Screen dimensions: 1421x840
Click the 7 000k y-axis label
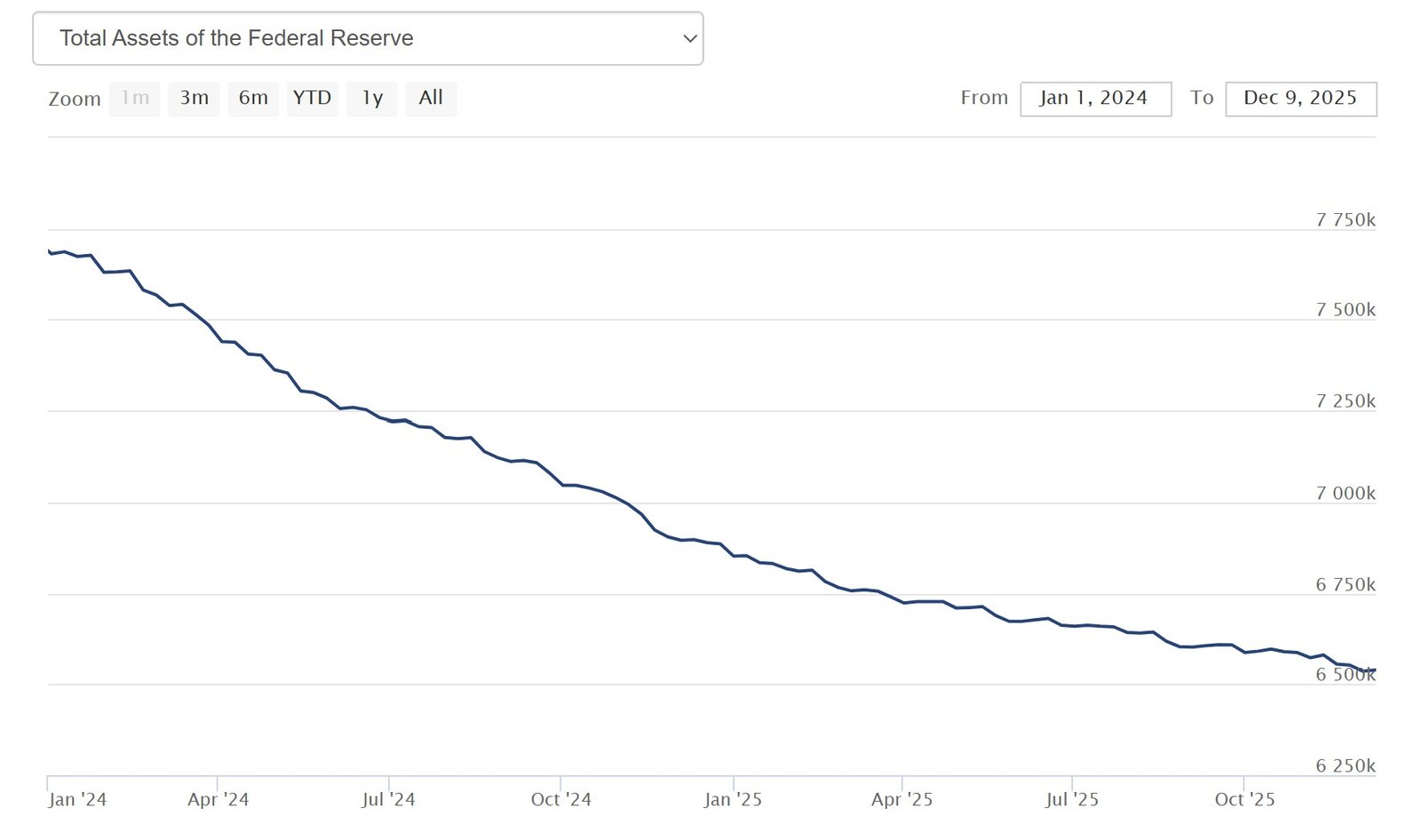pyautogui.click(x=1345, y=493)
